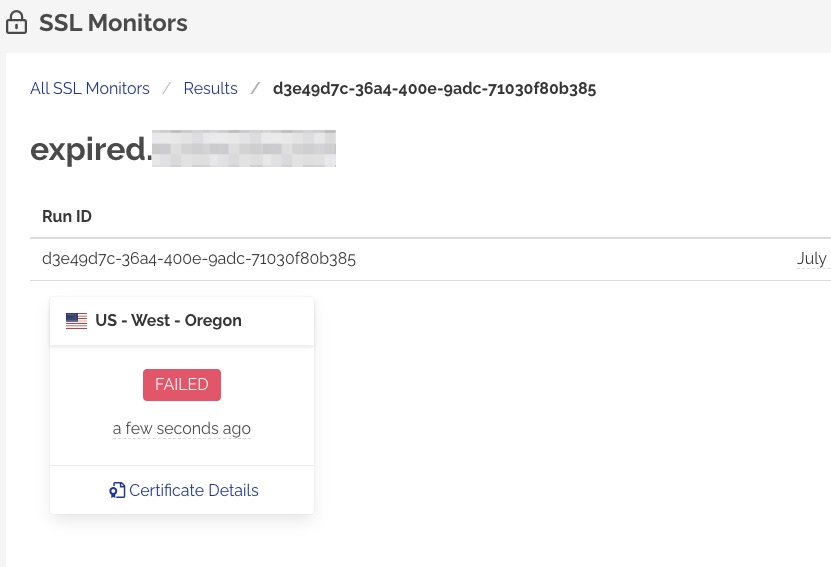Select the Run ID column header

tap(67, 217)
